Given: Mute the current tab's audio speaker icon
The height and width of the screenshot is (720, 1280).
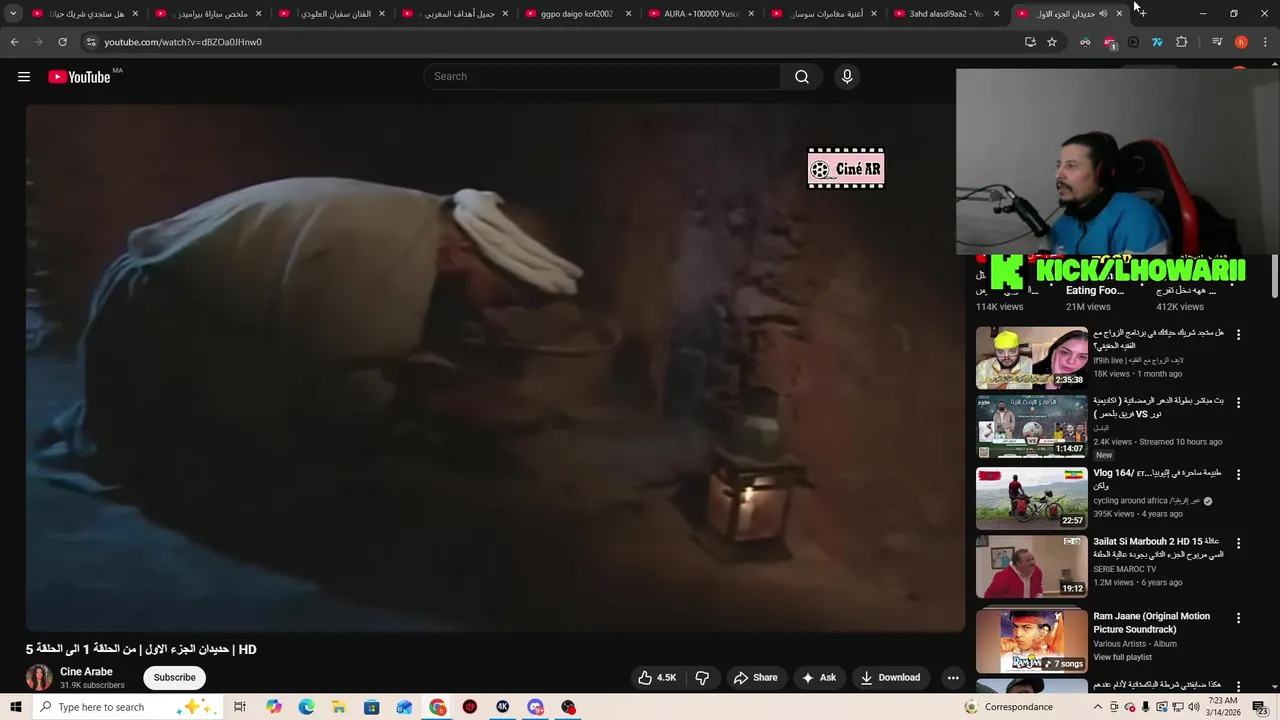Looking at the screenshot, I should [x=1103, y=14].
